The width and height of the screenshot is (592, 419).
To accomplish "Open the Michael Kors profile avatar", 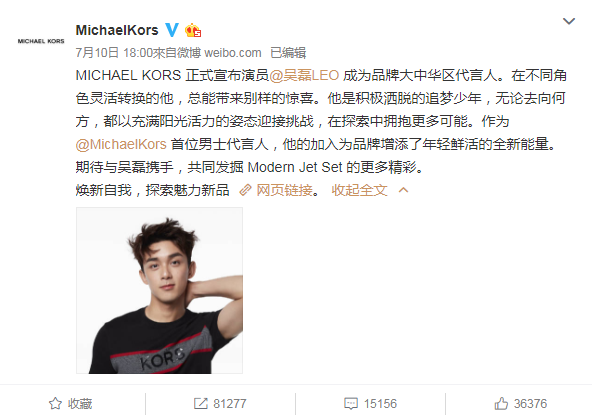I will (x=41, y=41).
